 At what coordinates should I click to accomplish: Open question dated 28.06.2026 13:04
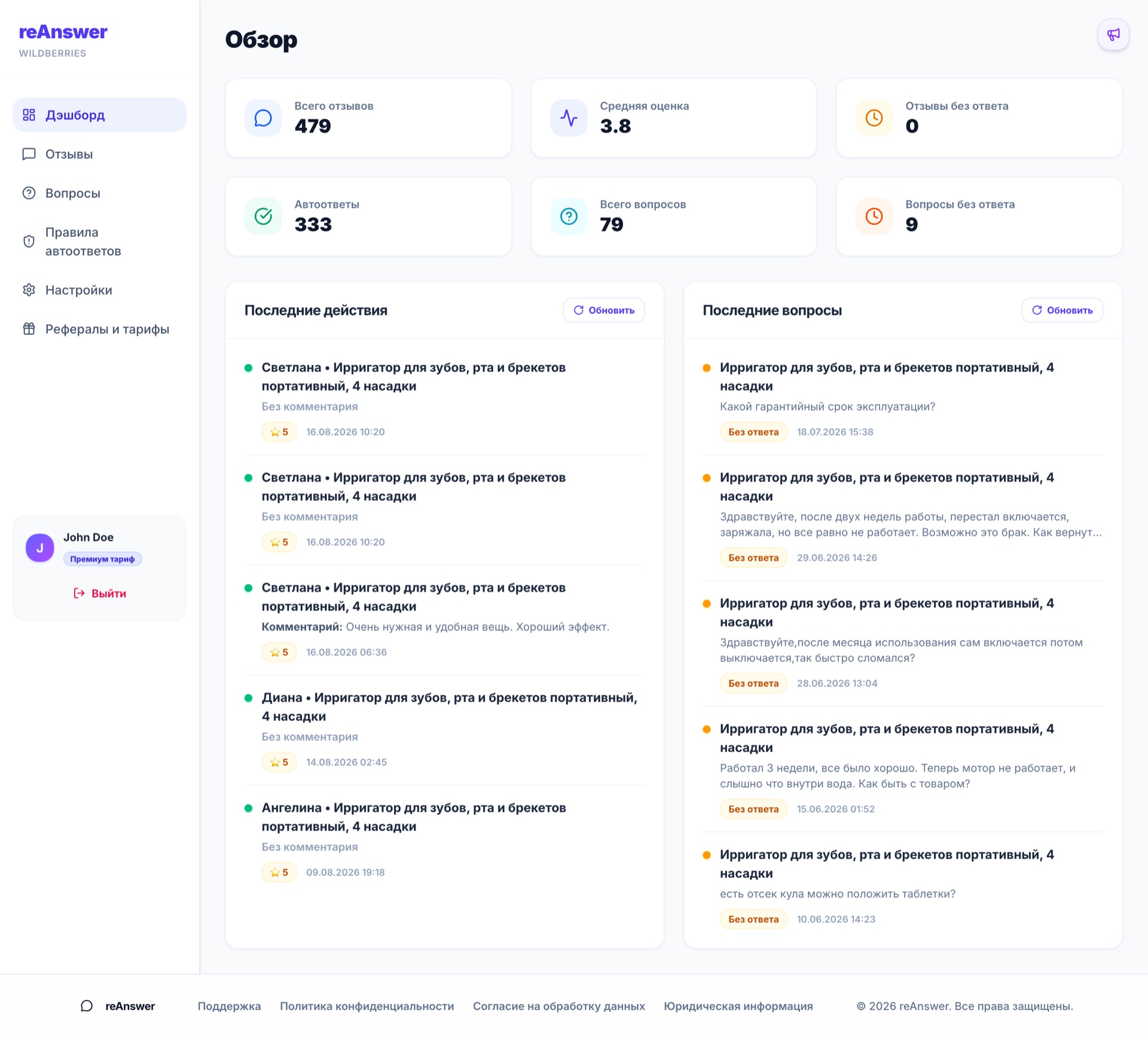pos(903,643)
